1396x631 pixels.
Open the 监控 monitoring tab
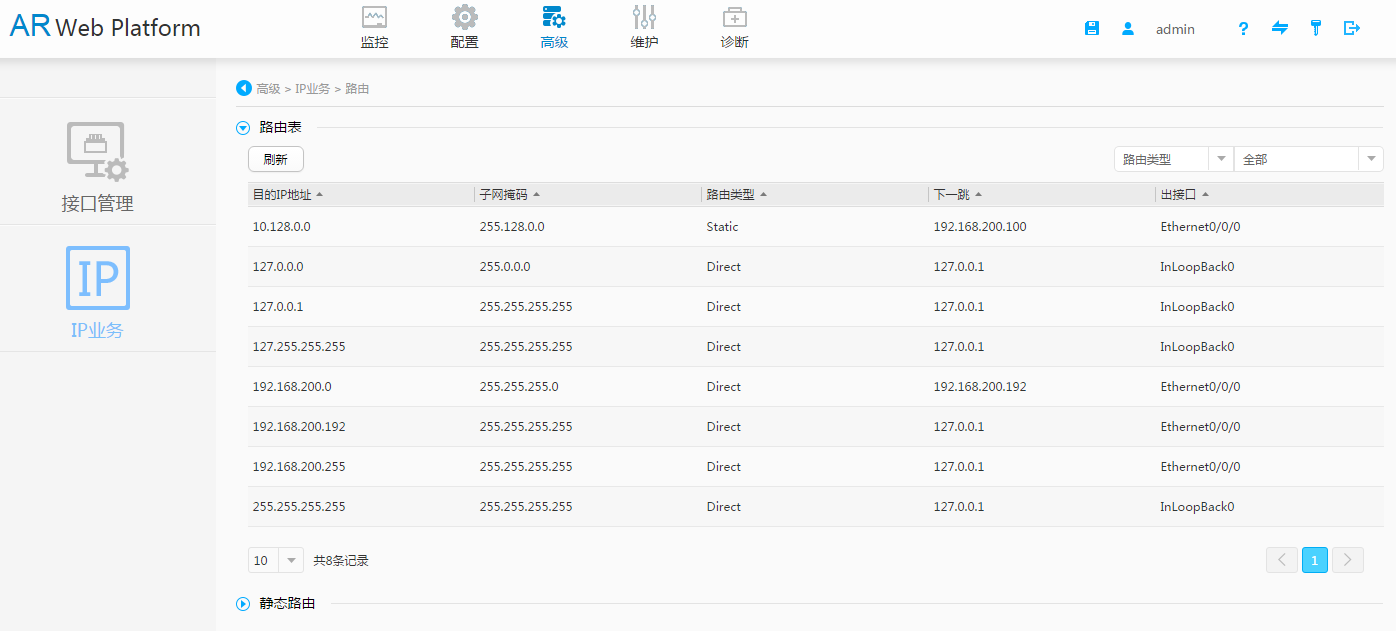click(374, 28)
